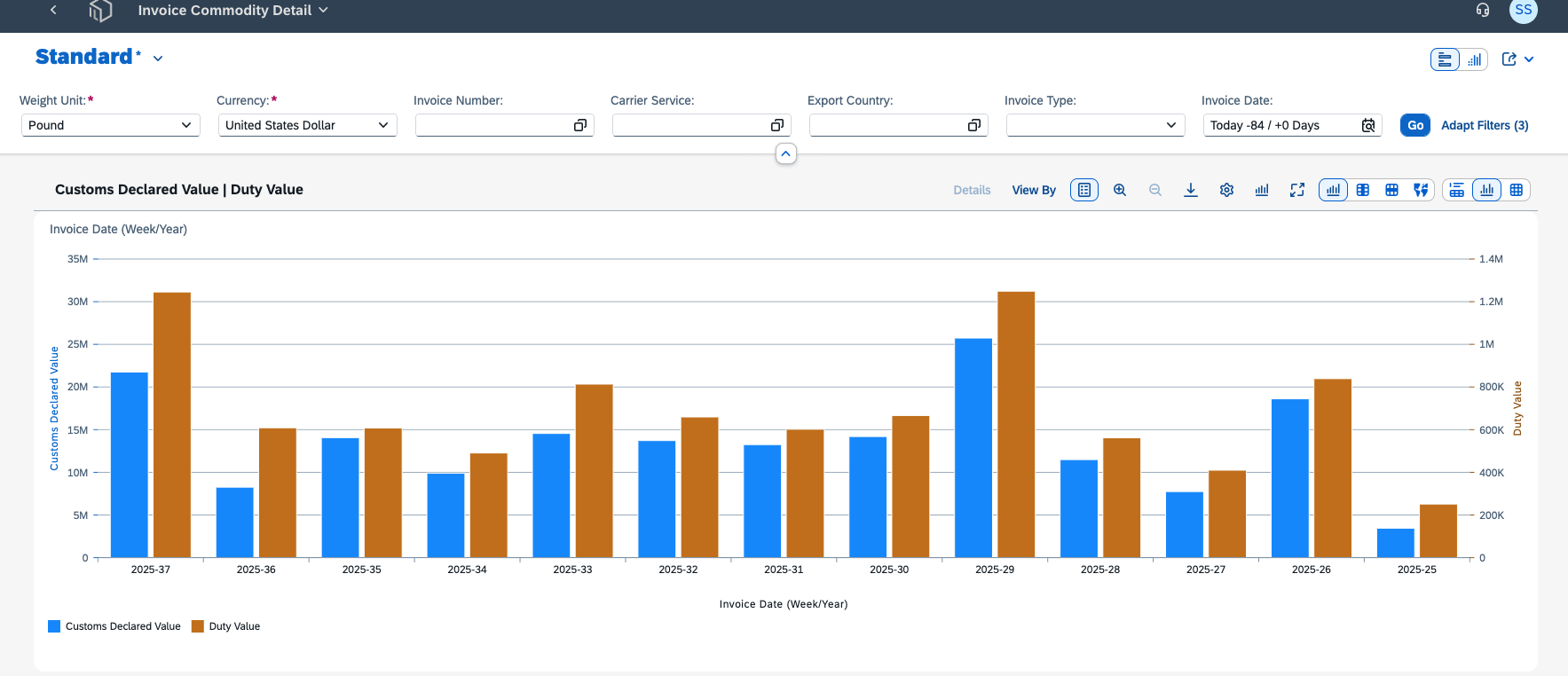Open the Weight Unit dropdown
This screenshot has width=1568, height=676.
tap(109, 125)
